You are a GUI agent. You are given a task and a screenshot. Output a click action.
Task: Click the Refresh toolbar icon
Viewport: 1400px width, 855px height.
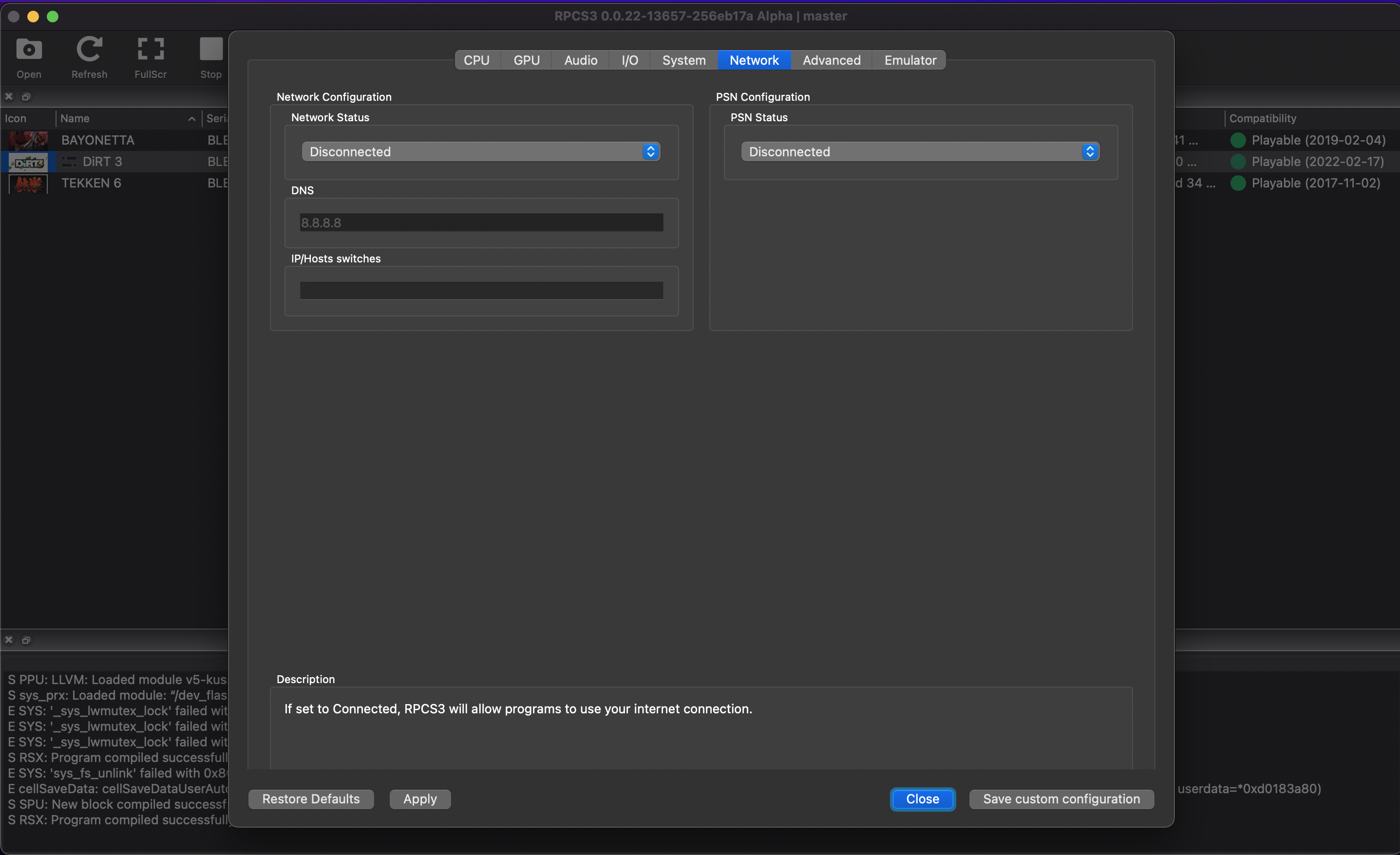pyautogui.click(x=89, y=57)
